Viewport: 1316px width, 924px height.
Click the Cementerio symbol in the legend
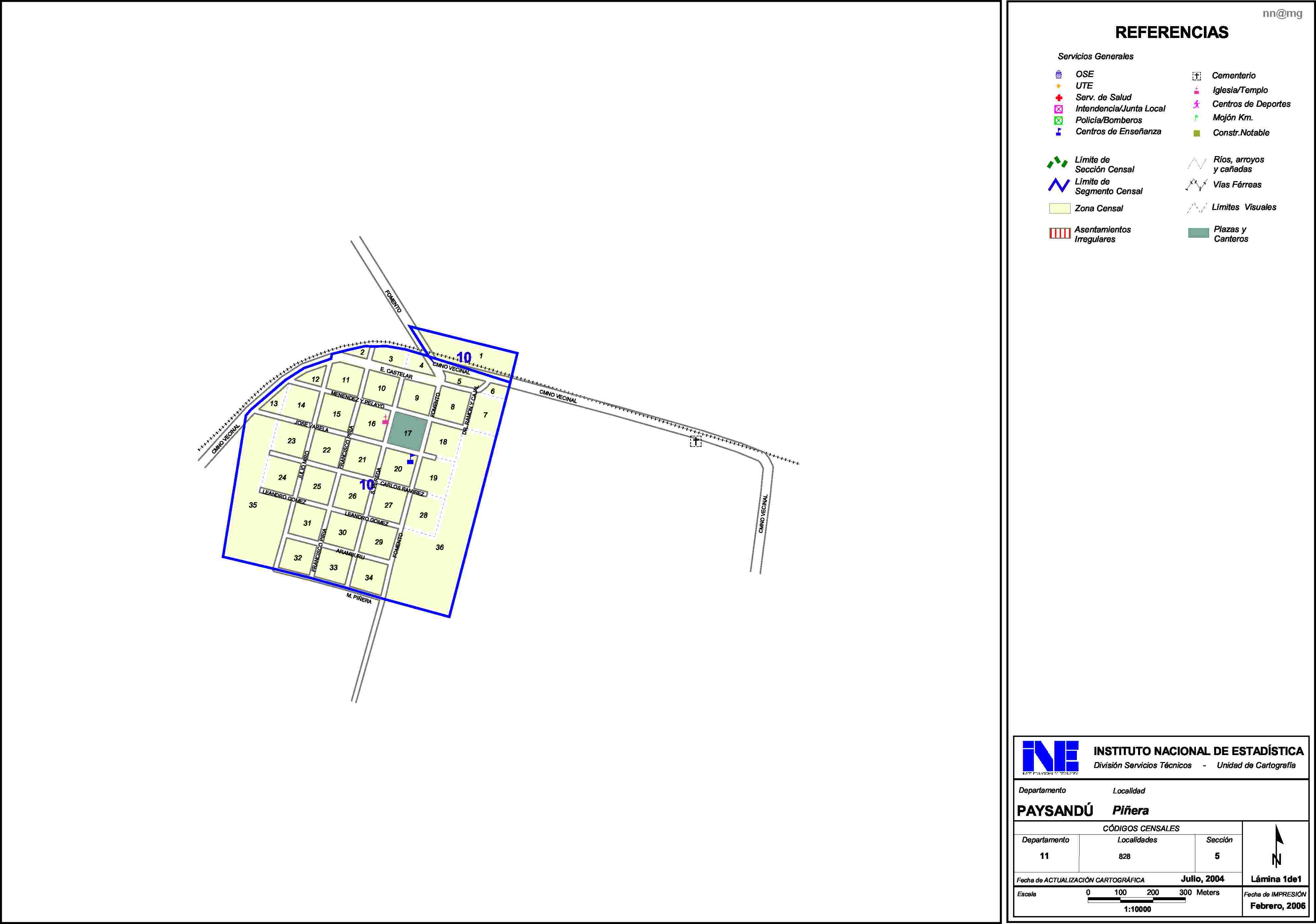pyautogui.click(x=1197, y=76)
